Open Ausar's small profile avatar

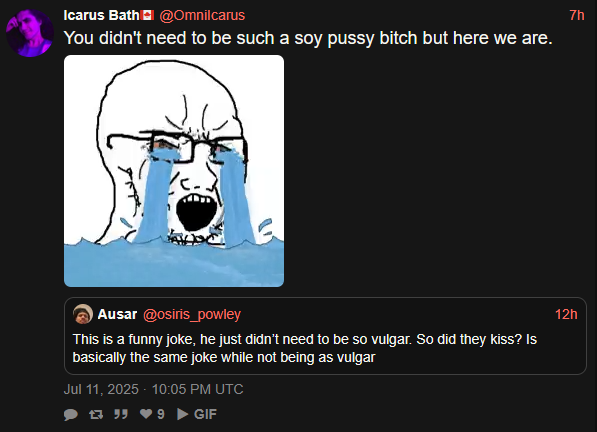(83, 314)
